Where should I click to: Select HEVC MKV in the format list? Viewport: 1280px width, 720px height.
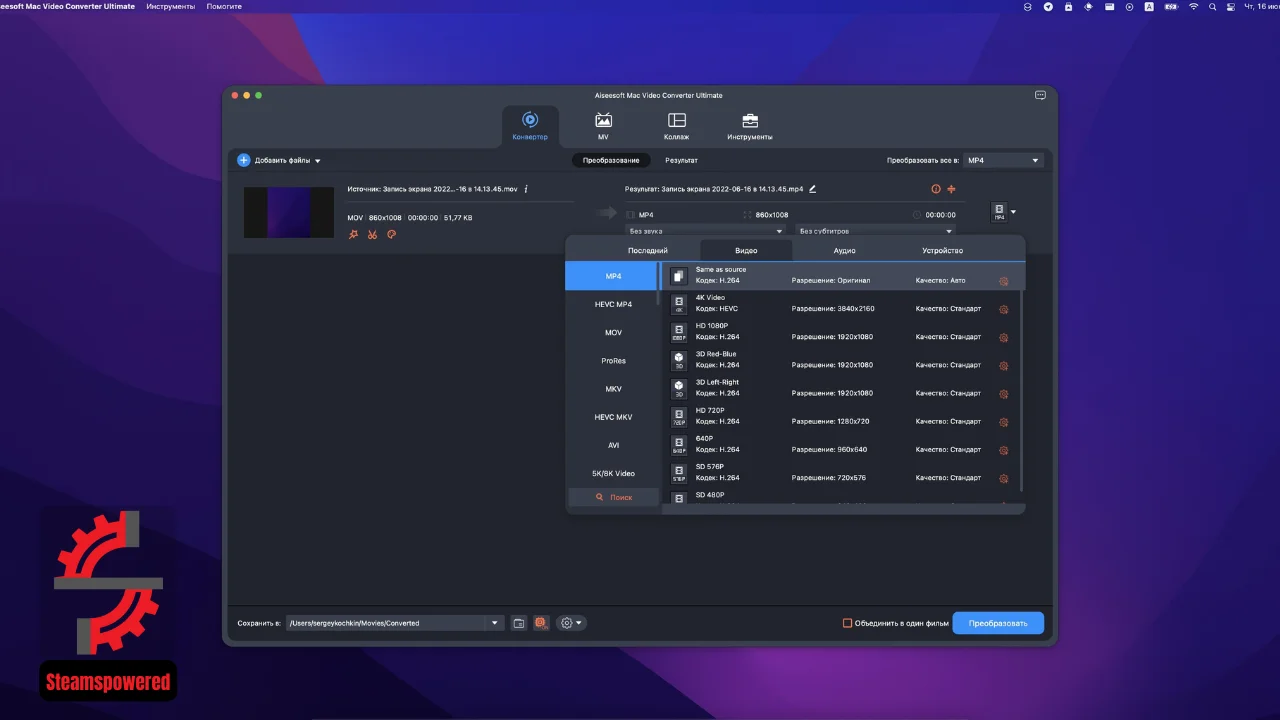(613, 417)
